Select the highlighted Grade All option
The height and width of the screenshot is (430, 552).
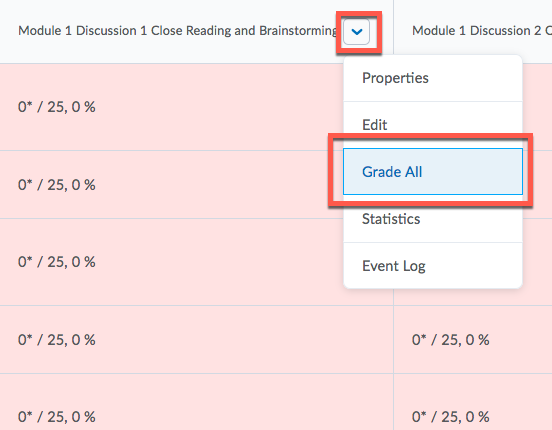coord(433,172)
